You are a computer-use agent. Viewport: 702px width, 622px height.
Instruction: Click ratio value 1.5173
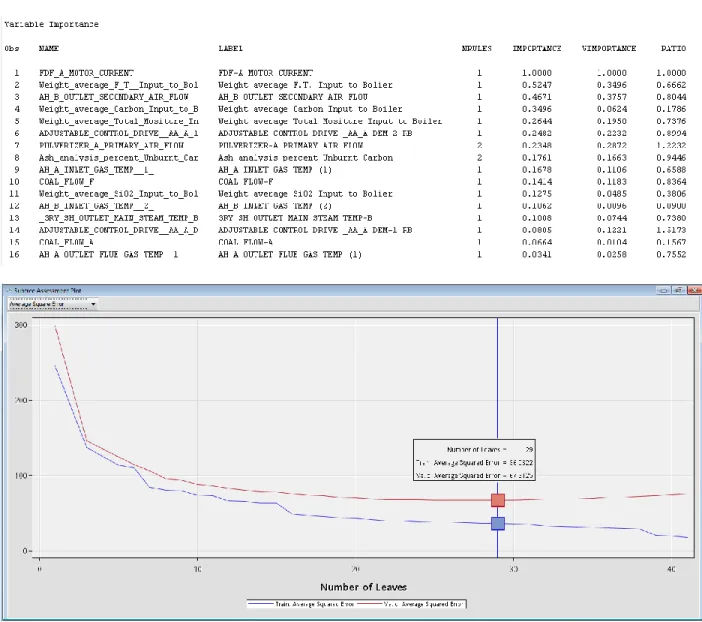pyautogui.click(x=671, y=230)
